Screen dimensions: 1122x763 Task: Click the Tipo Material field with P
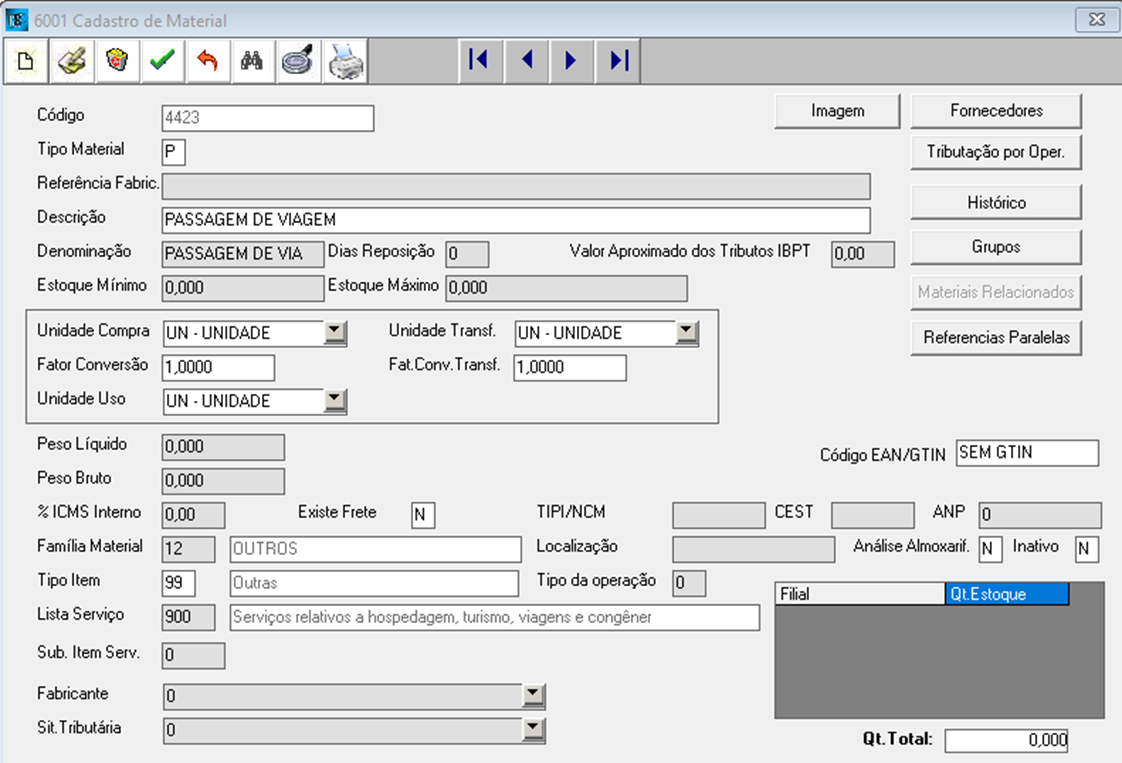tap(173, 152)
